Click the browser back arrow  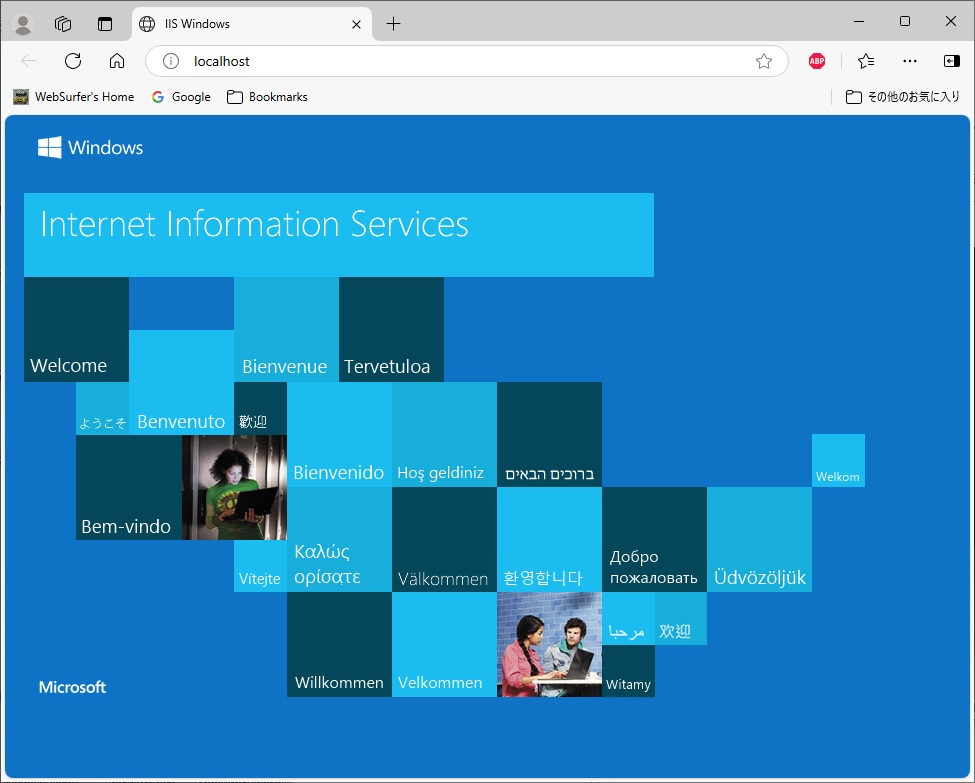(29, 61)
